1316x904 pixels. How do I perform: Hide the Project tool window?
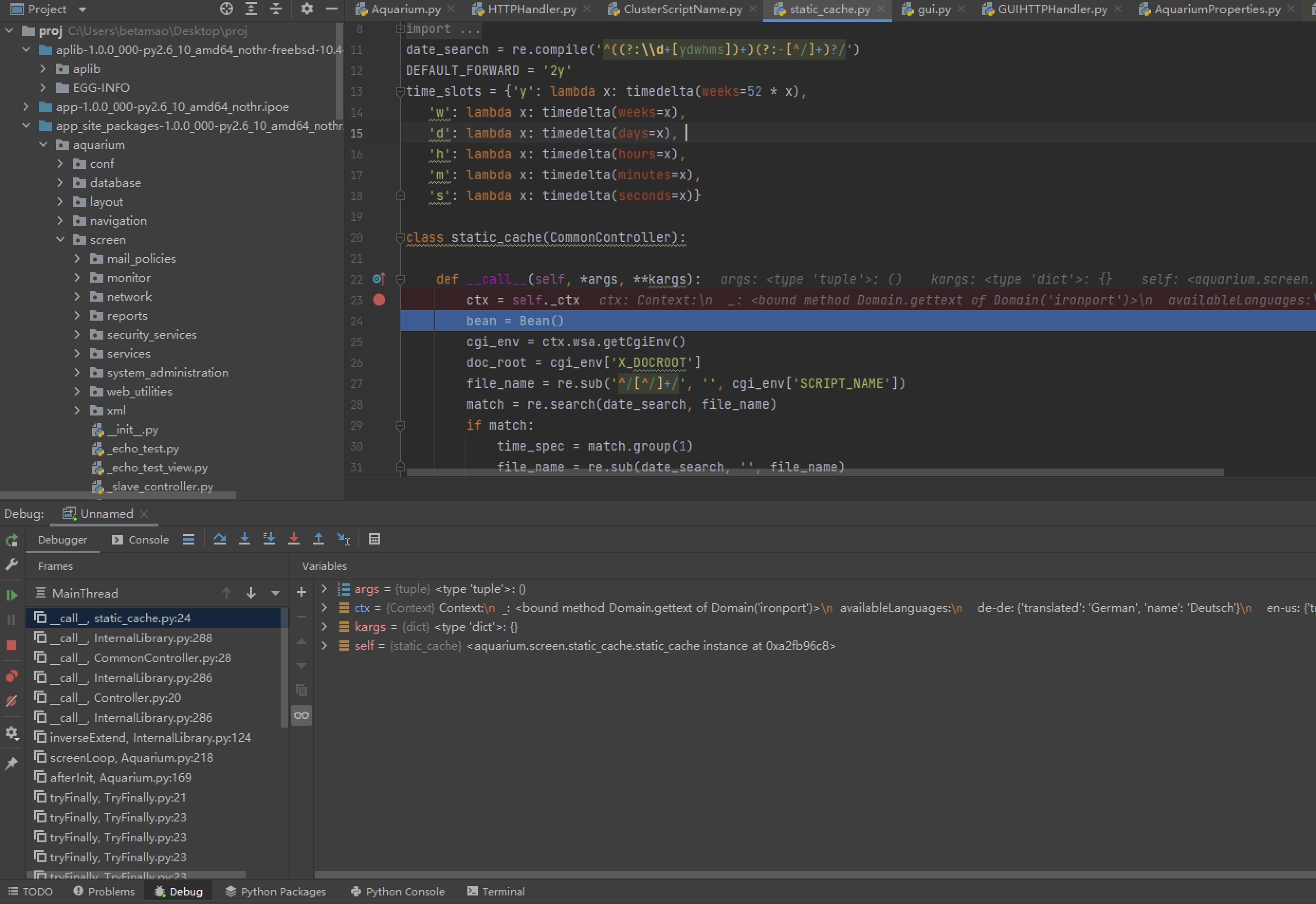(332, 9)
